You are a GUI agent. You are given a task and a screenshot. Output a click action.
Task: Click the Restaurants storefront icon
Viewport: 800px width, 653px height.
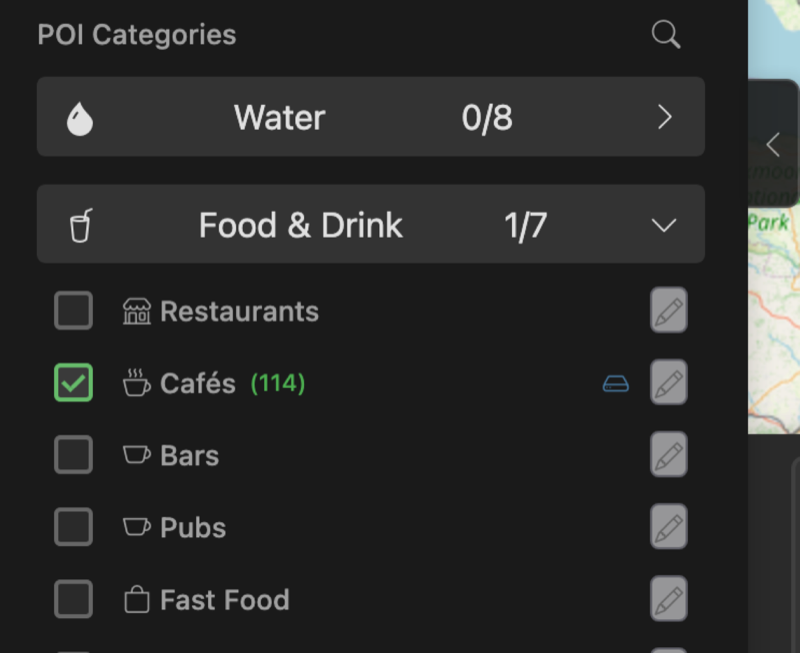tap(137, 311)
